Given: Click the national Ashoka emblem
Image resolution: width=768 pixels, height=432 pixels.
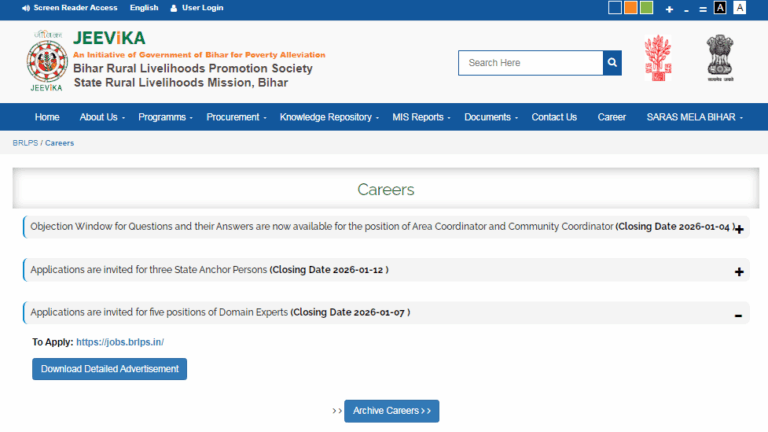Looking at the screenshot, I should pyautogui.click(x=718, y=58).
